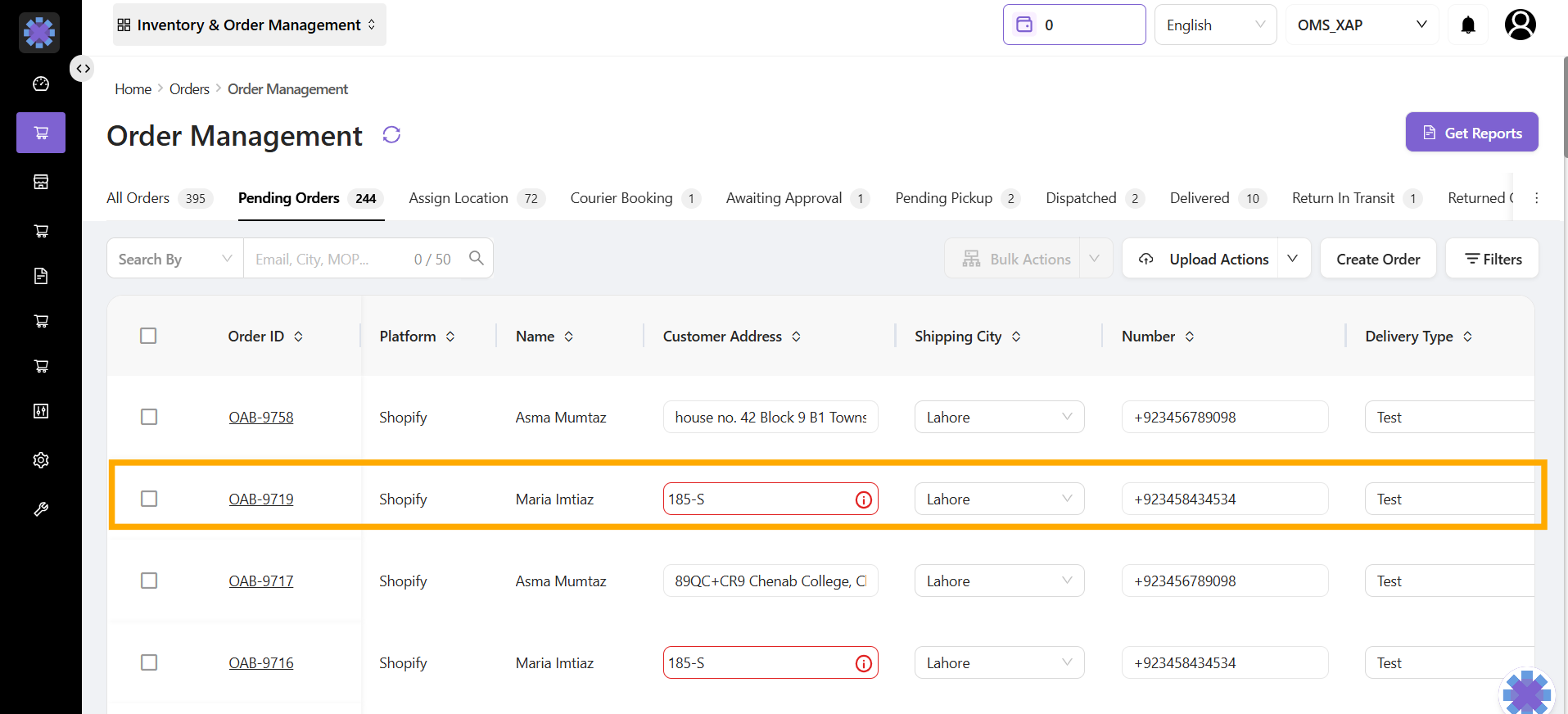Toggle the sidebar collapse arrows button
This screenshot has width=1568, height=714.
(83, 69)
